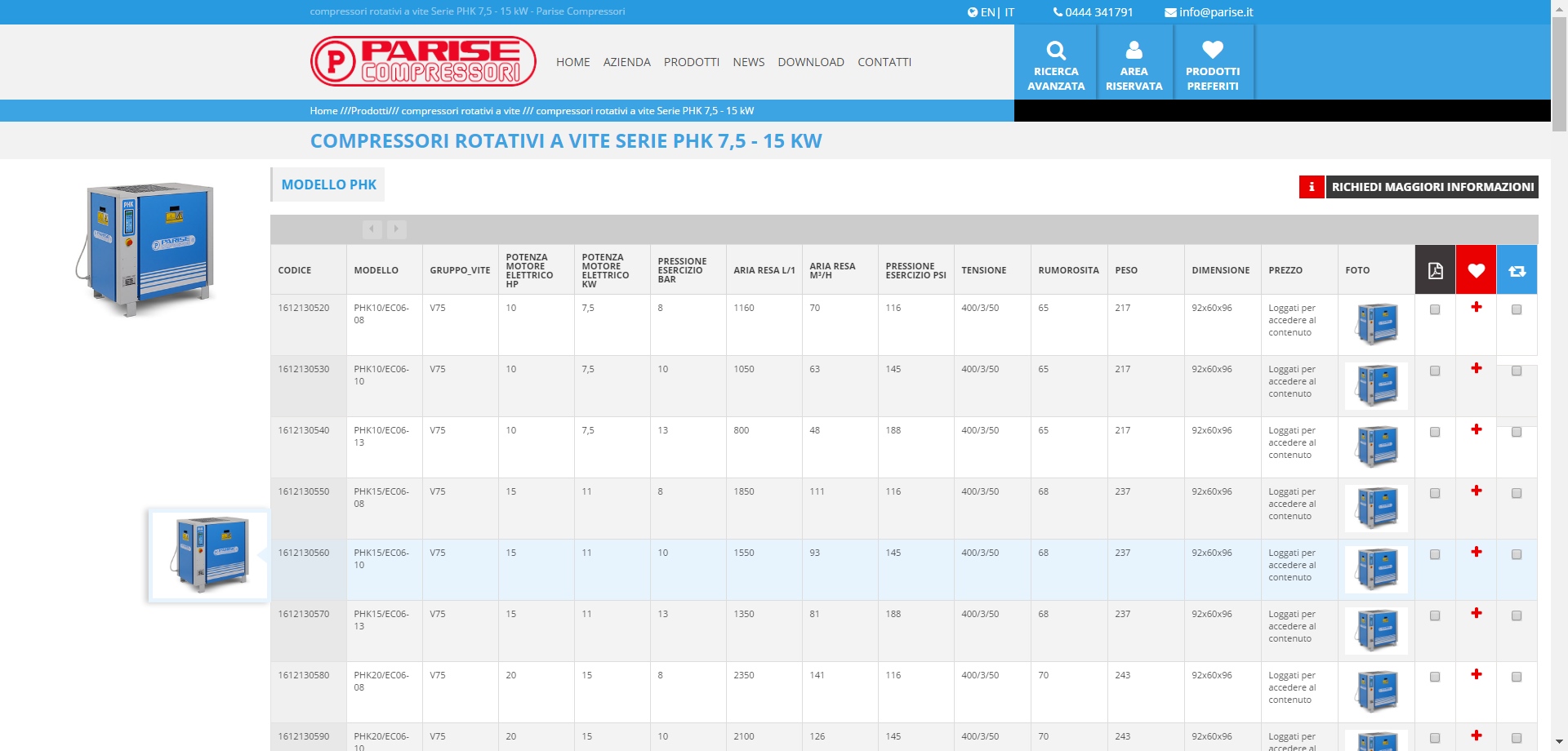Add PHK15/EC06-10 to favorites plus icon
Screen dimensions: 1568x751
point(1476,552)
